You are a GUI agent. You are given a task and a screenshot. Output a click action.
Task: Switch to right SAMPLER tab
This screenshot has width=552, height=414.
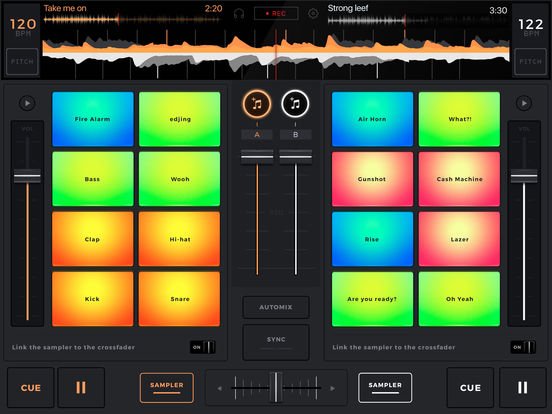pyautogui.click(x=385, y=388)
